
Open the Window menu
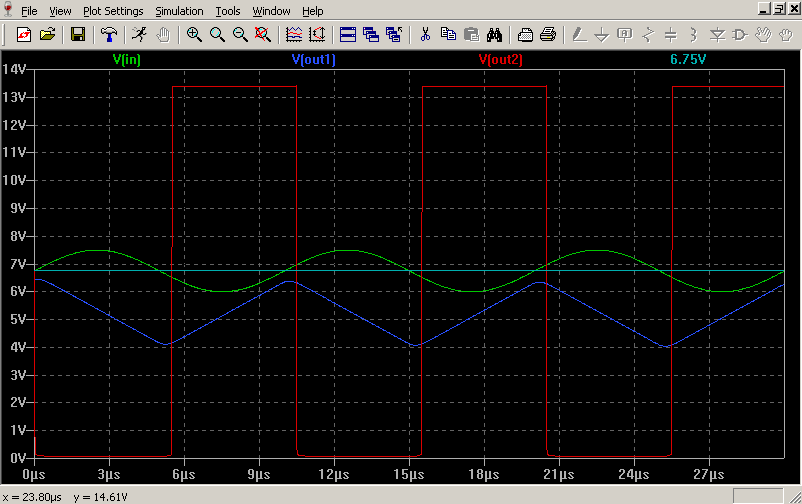point(271,11)
